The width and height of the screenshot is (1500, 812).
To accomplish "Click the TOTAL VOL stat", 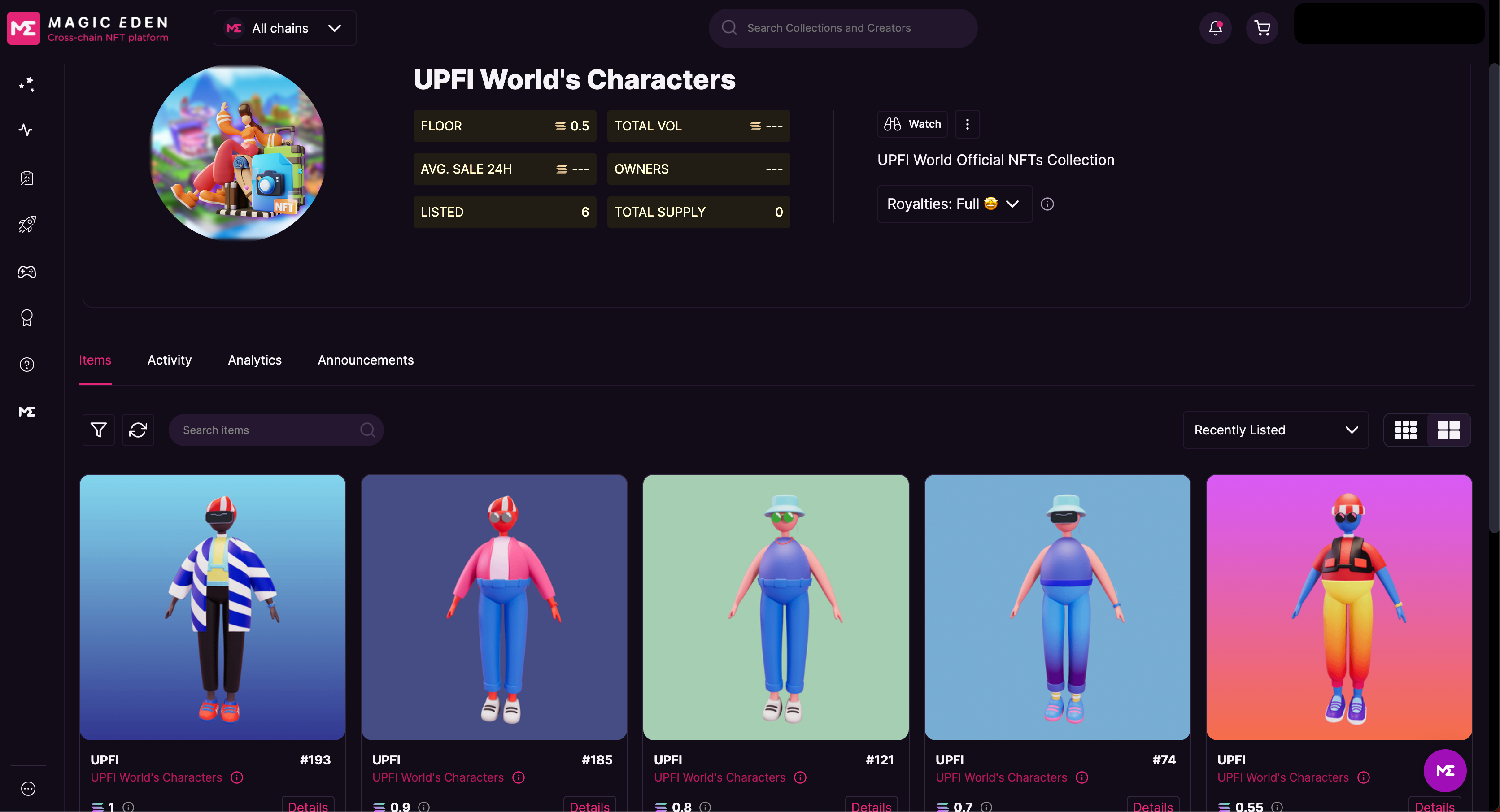I will coord(699,126).
